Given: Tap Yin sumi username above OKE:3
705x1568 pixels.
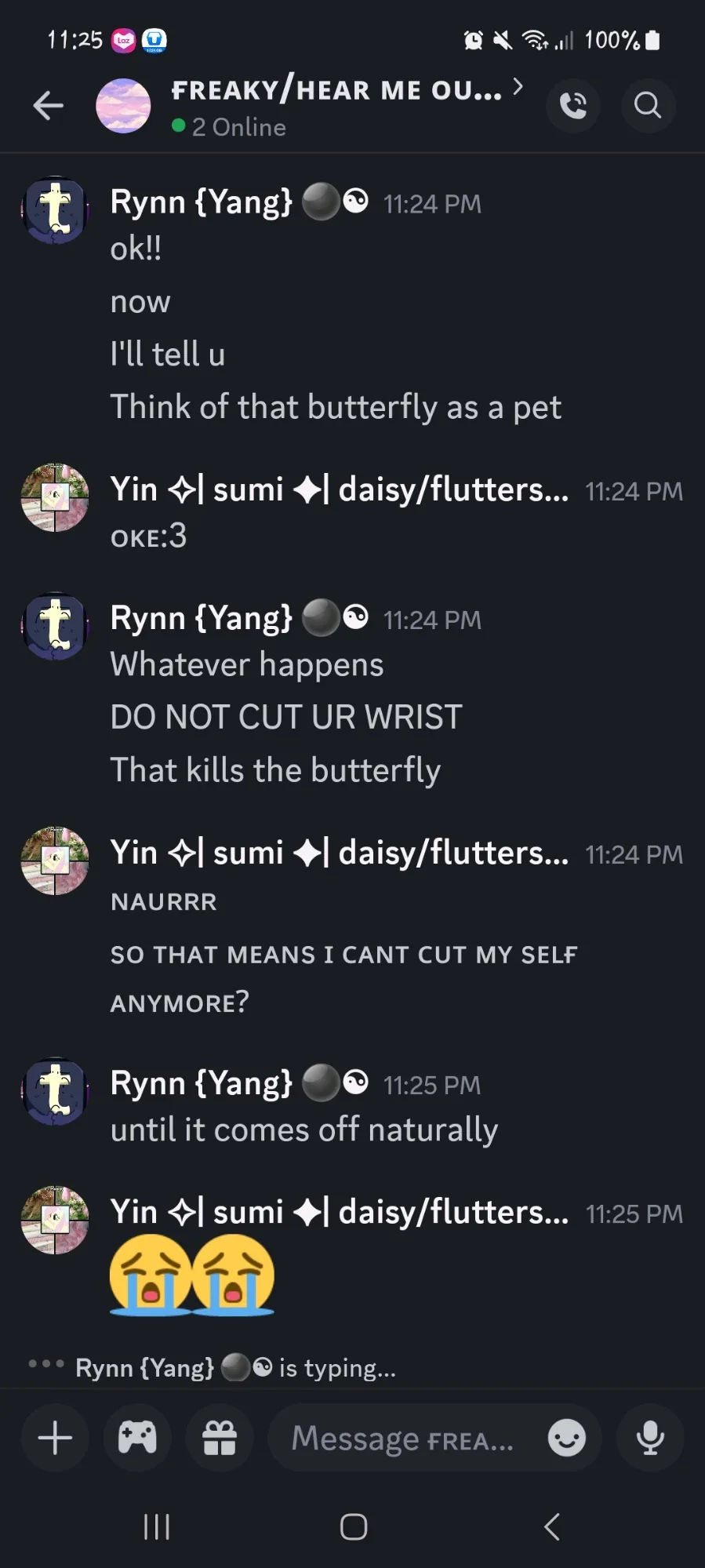Looking at the screenshot, I should click(339, 490).
